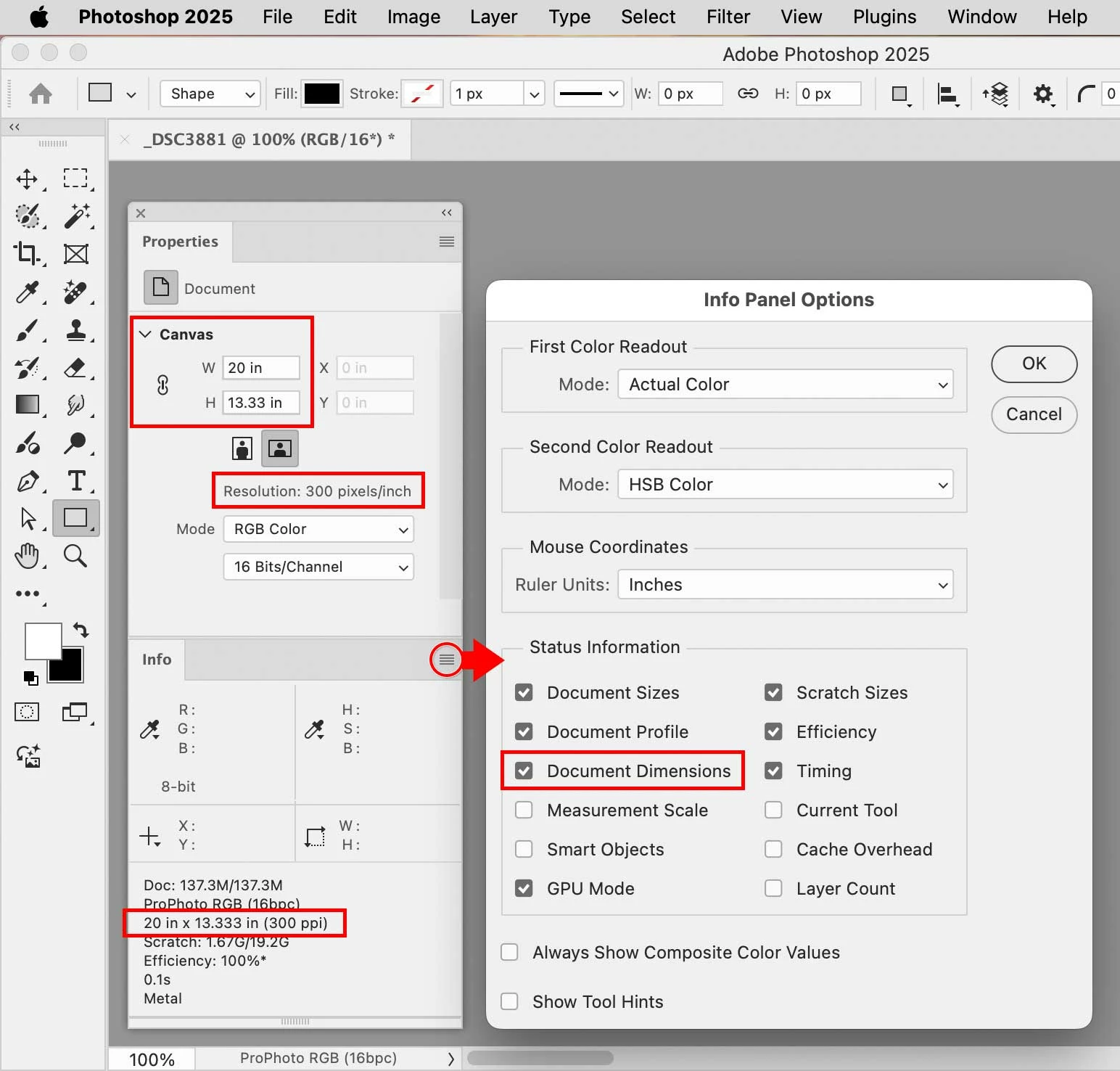Viewport: 1120px width, 1071px height.
Task: Uncheck Document Sizes checkbox
Action: coord(524,692)
